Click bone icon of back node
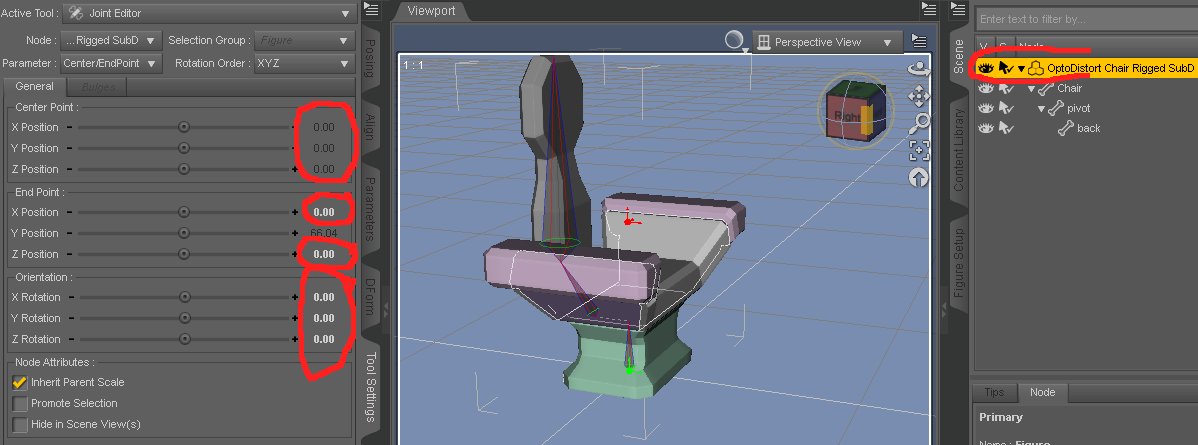Image resolution: width=1198 pixels, height=445 pixels. pos(1066,128)
